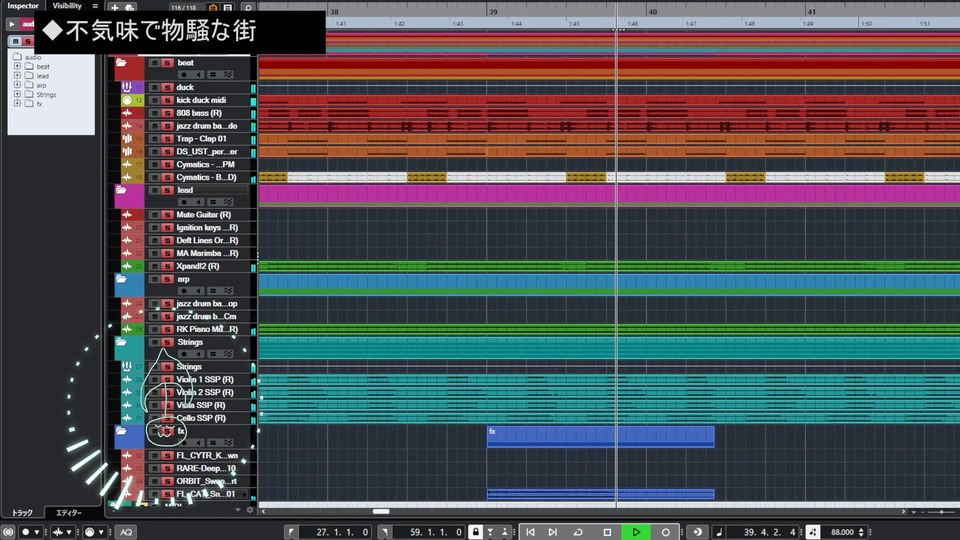Expand the beat folder in visibility tree
This screenshot has height=540, width=960.
[x=17, y=66]
